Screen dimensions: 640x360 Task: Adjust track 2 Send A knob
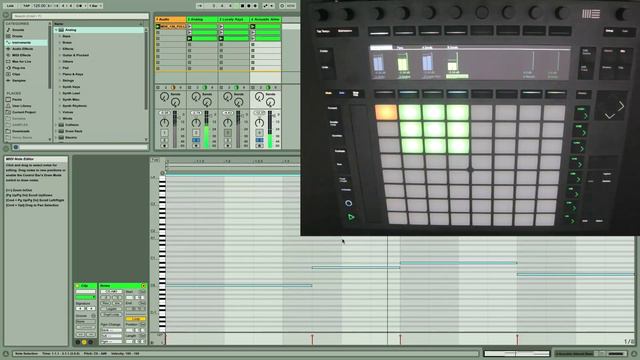196,97
